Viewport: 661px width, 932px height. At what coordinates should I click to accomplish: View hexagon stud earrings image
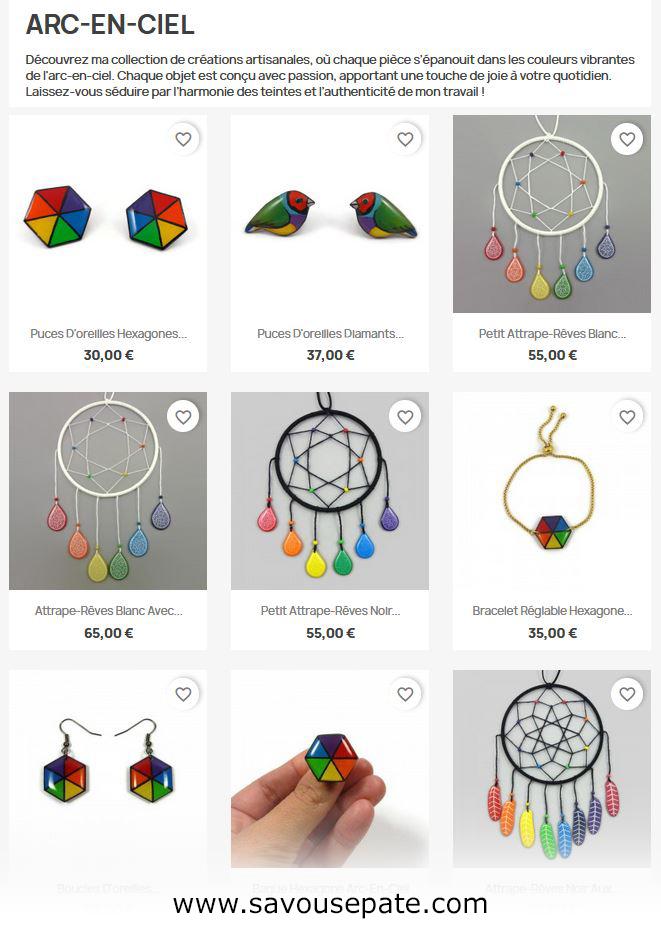point(108,214)
